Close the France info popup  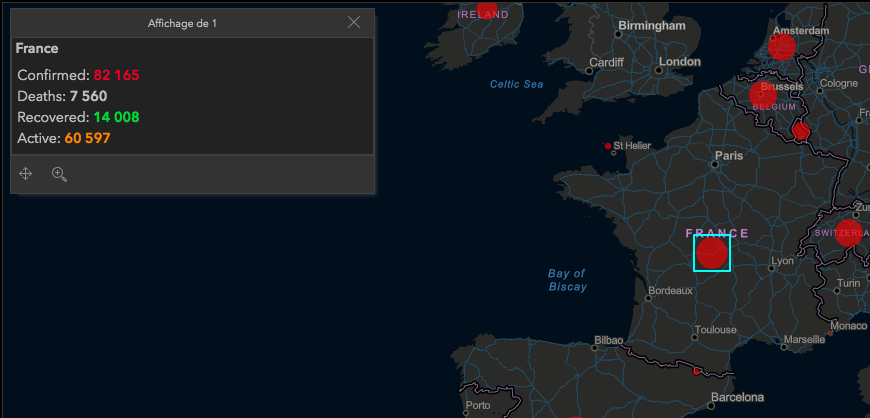(354, 22)
